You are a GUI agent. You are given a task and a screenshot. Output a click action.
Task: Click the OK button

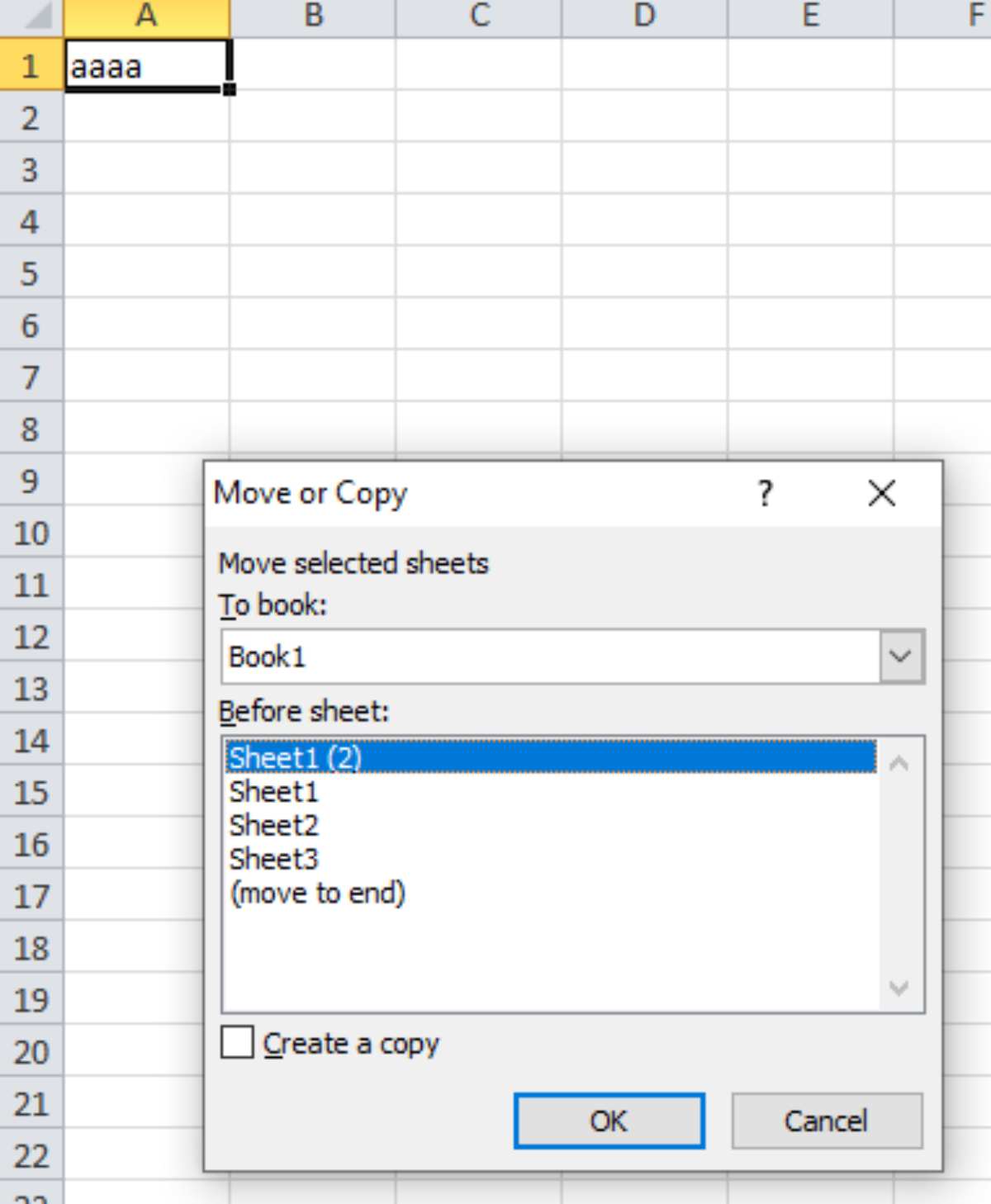[x=609, y=1121]
